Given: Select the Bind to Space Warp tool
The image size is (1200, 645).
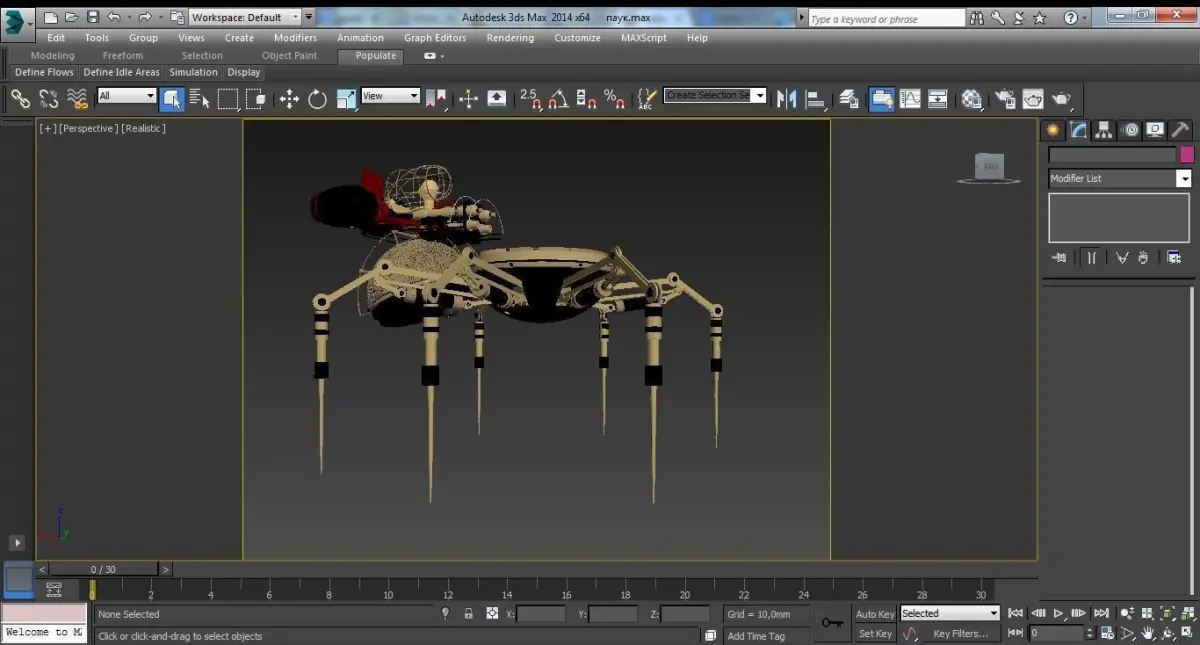Looking at the screenshot, I should pyautogui.click(x=77, y=98).
